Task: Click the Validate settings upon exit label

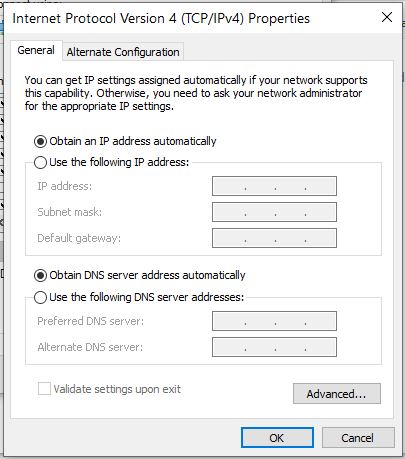Action: pos(117,389)
